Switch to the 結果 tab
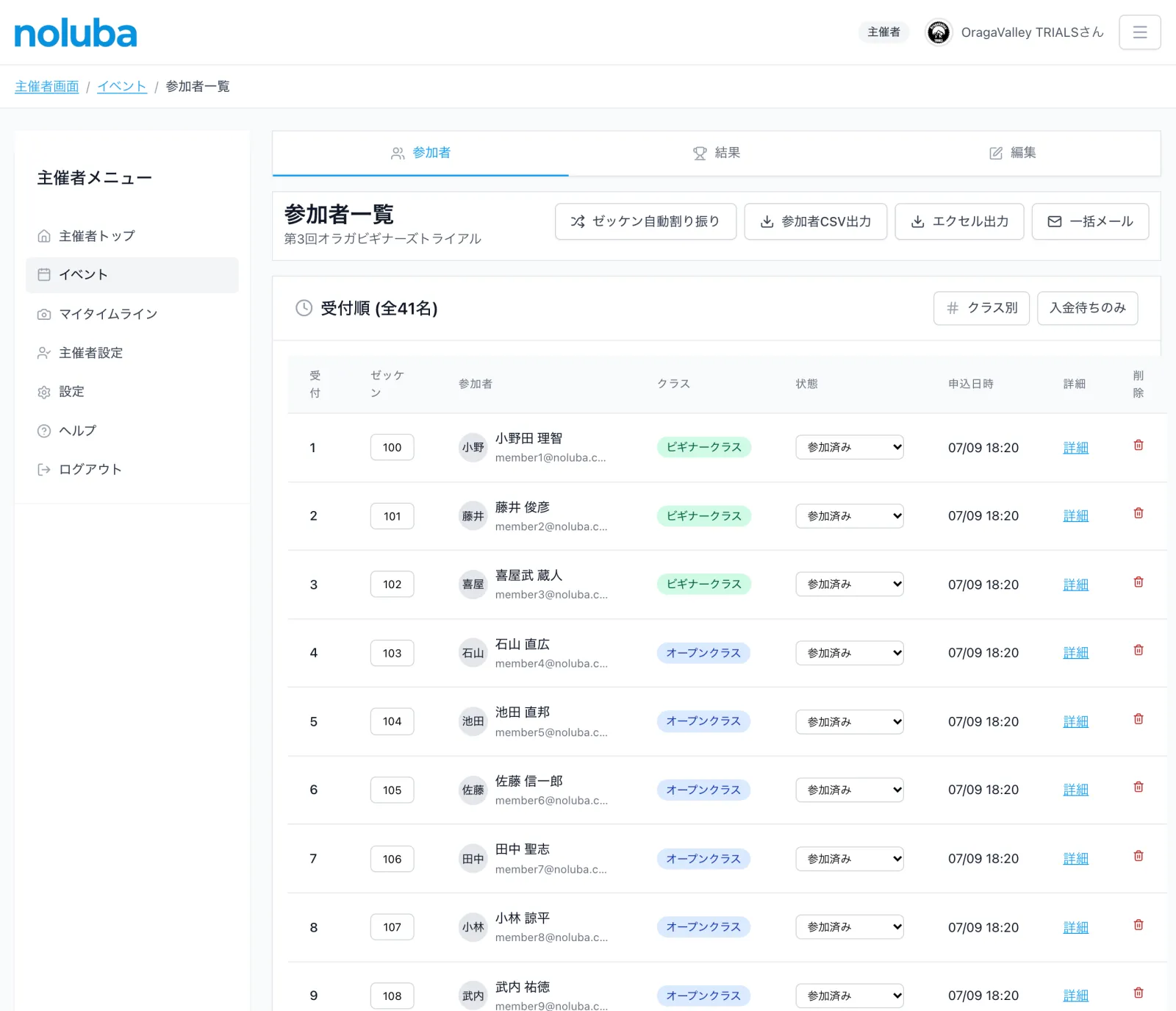The width and height of the screenshot is (1176, 1011). [x=717, y=153]
